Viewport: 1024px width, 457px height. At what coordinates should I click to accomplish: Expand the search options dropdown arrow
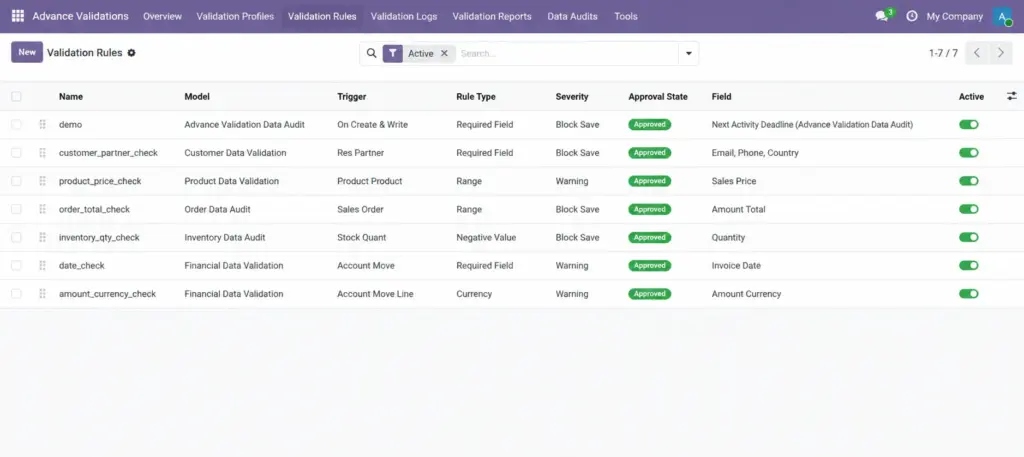coord(688,54)
